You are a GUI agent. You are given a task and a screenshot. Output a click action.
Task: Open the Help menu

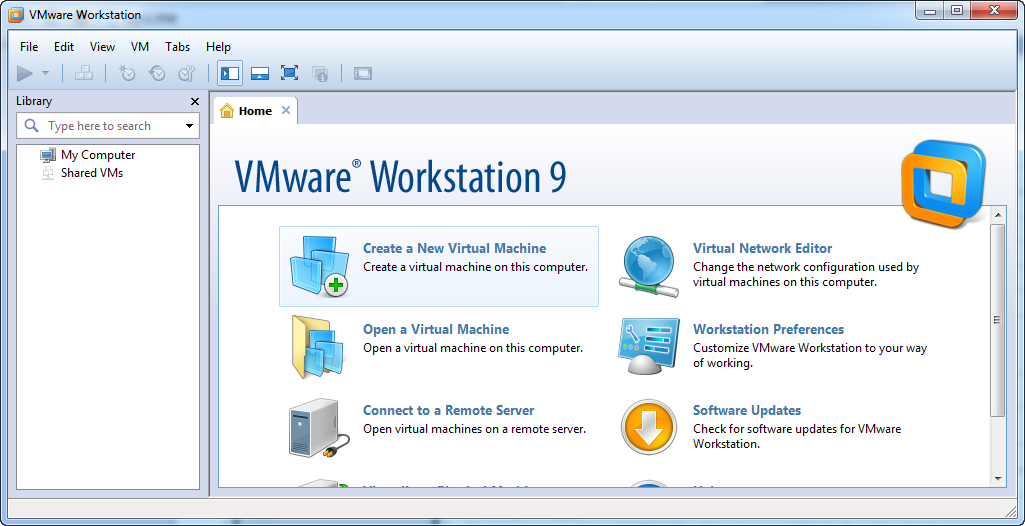(x=218, y=47)
